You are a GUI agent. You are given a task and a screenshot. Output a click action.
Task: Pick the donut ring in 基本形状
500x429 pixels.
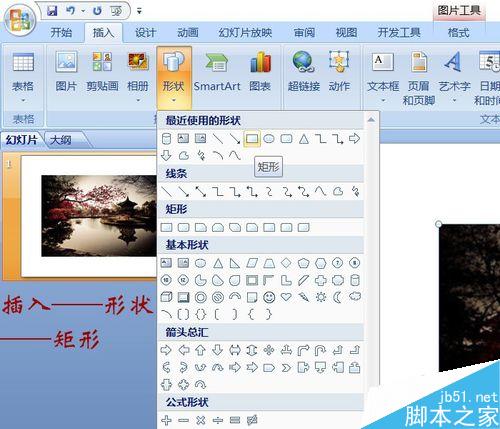(201, 297)
